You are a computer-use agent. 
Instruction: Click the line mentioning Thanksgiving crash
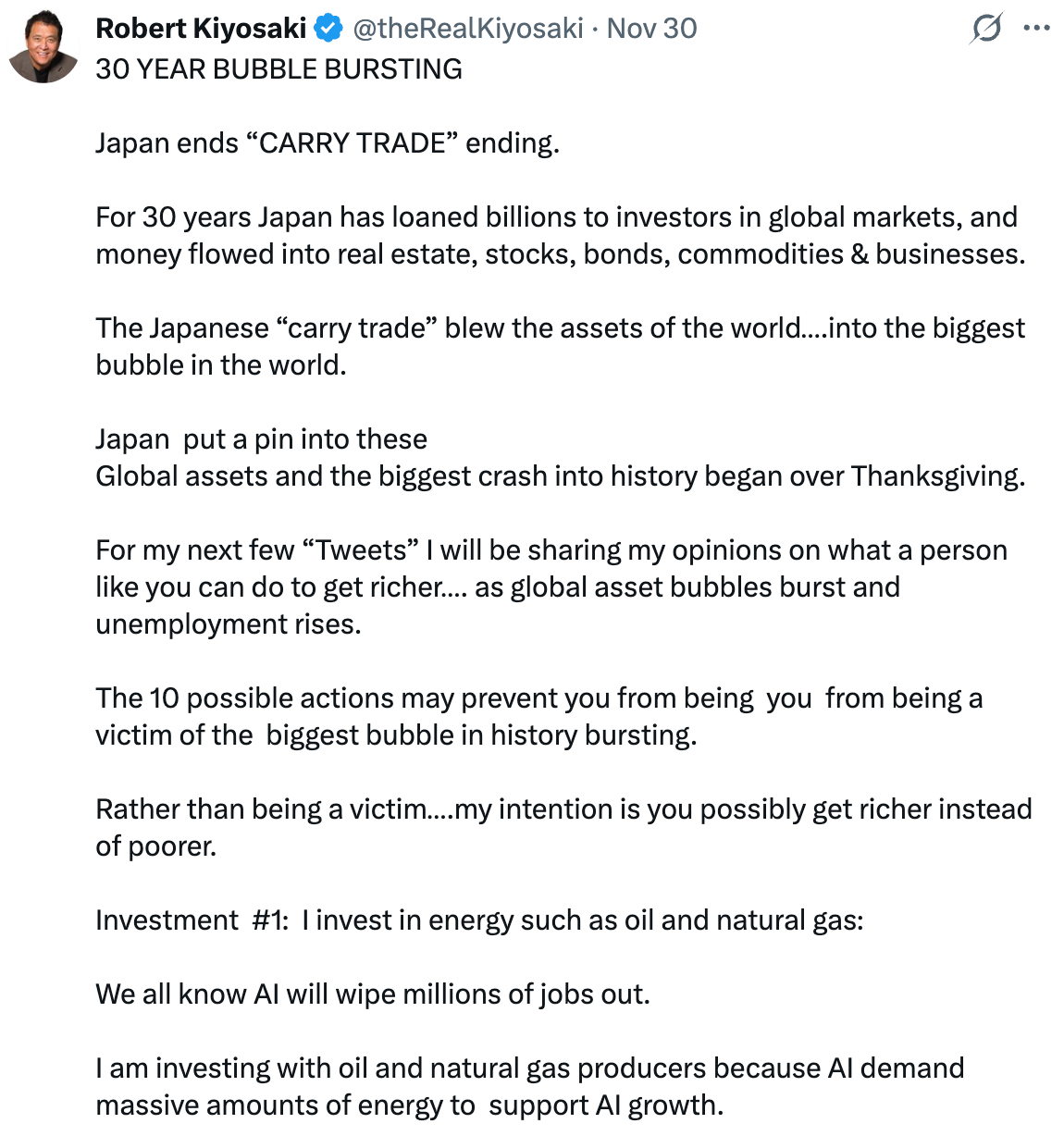tap(561, 476)
